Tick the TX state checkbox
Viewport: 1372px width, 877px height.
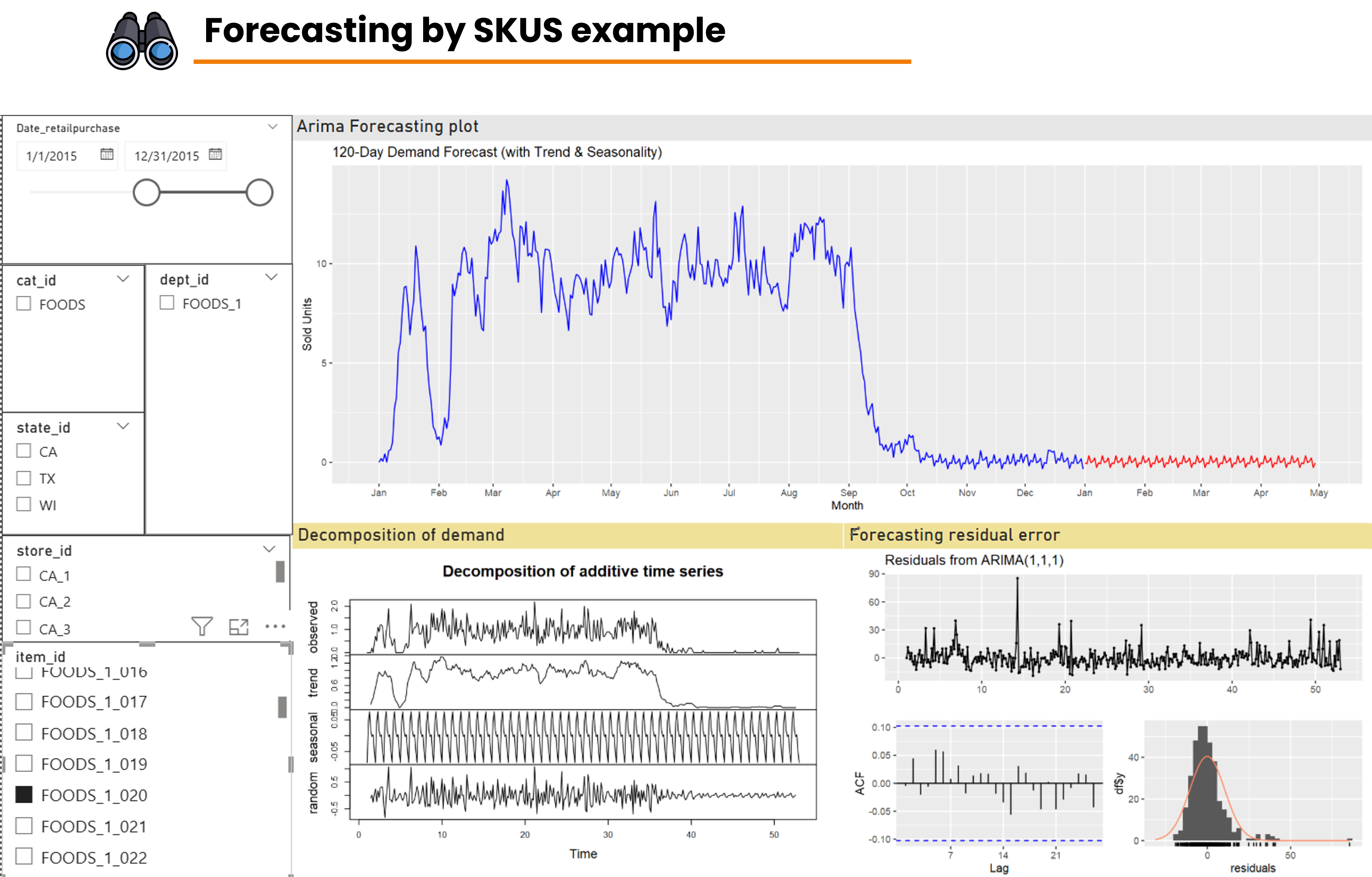coord(24,478)
